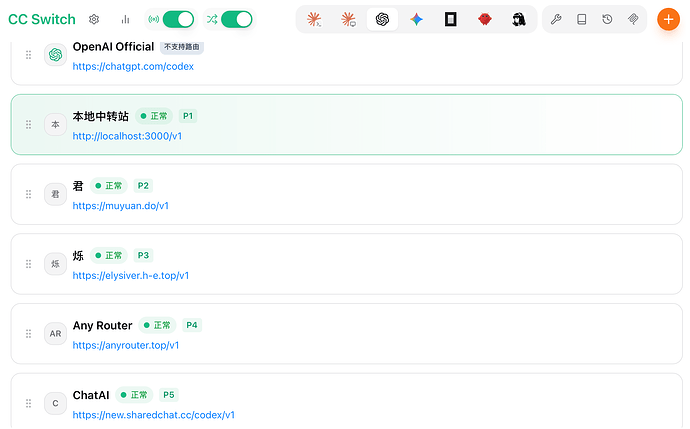The height and width of the screenshot is (429, 690).
Task: Click the 正常 status badge of 烁
Action: click(109, 256)
